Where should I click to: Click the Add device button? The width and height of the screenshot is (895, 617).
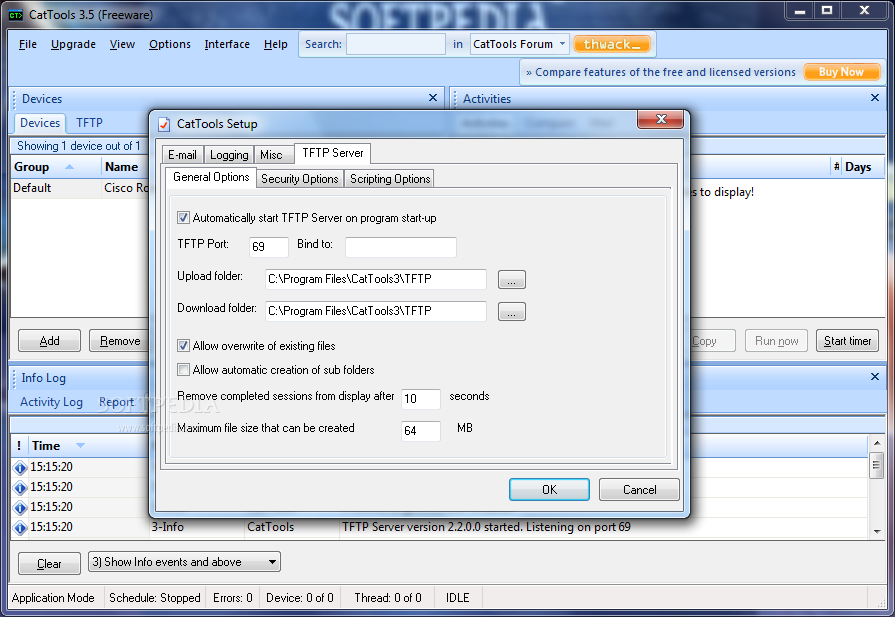pos(50,341)
